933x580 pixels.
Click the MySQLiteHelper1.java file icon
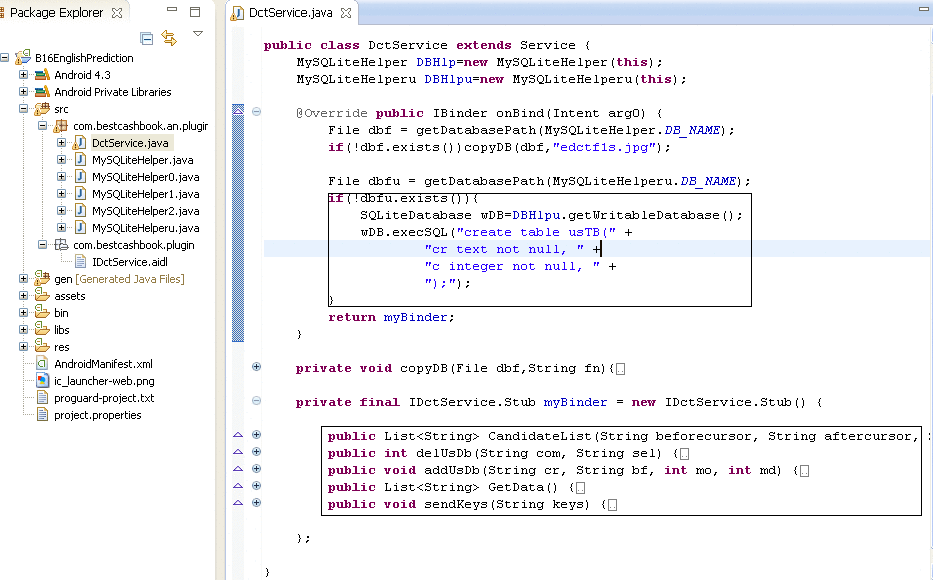pyautogui.click(x=80, y=193)
